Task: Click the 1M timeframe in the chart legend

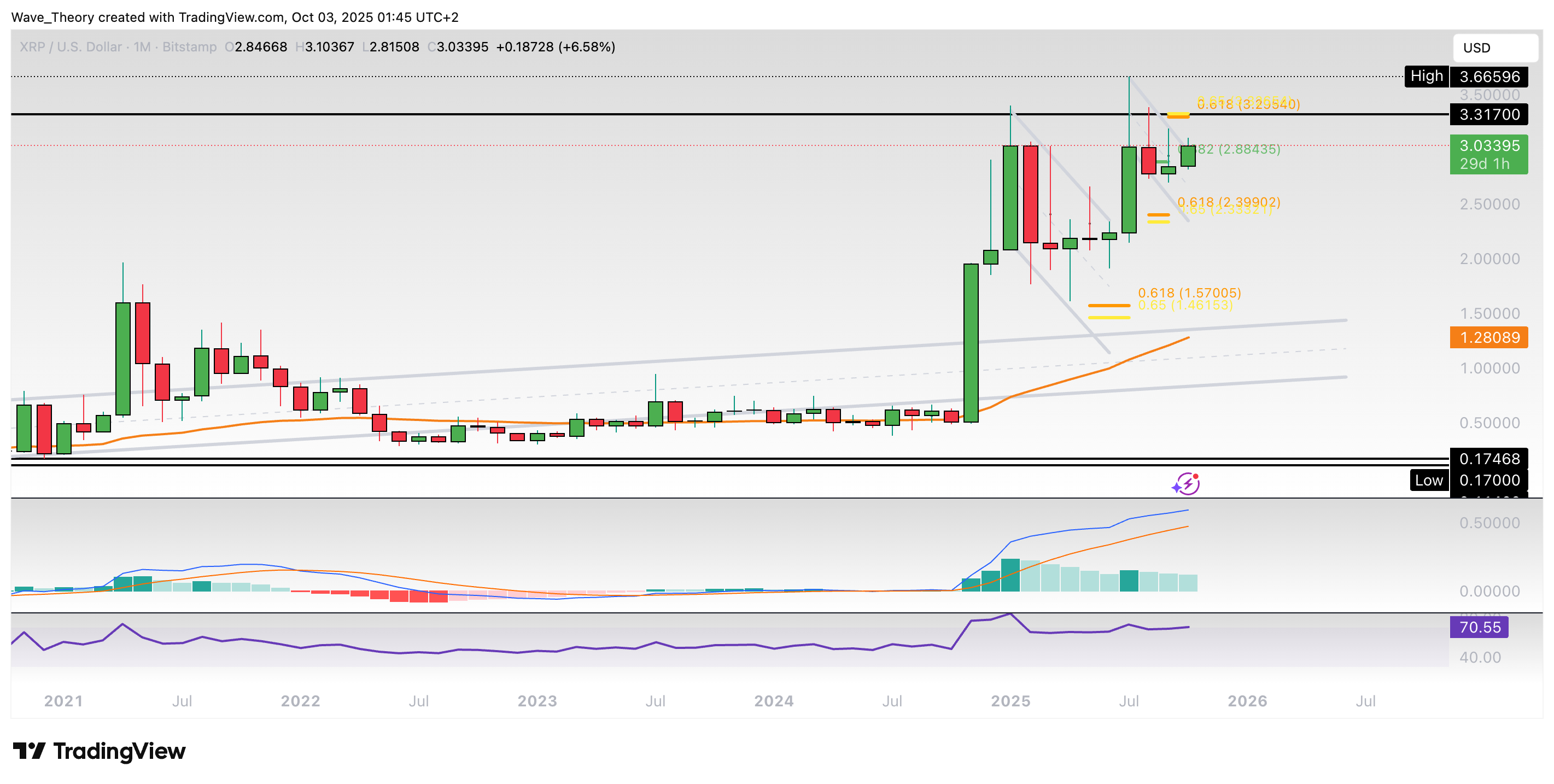Action: click(143, 47)
